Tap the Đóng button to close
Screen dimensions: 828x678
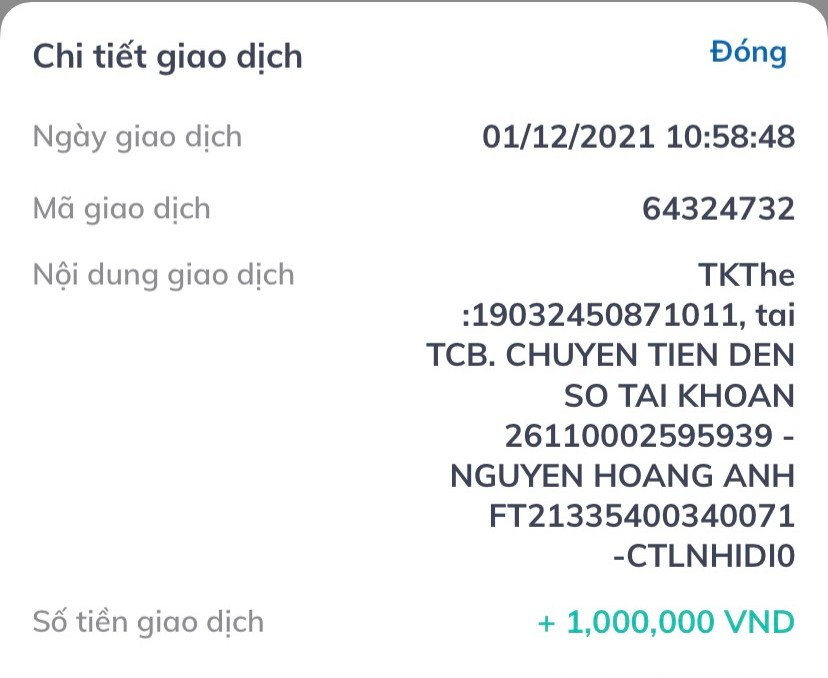[x=748, y=54]
